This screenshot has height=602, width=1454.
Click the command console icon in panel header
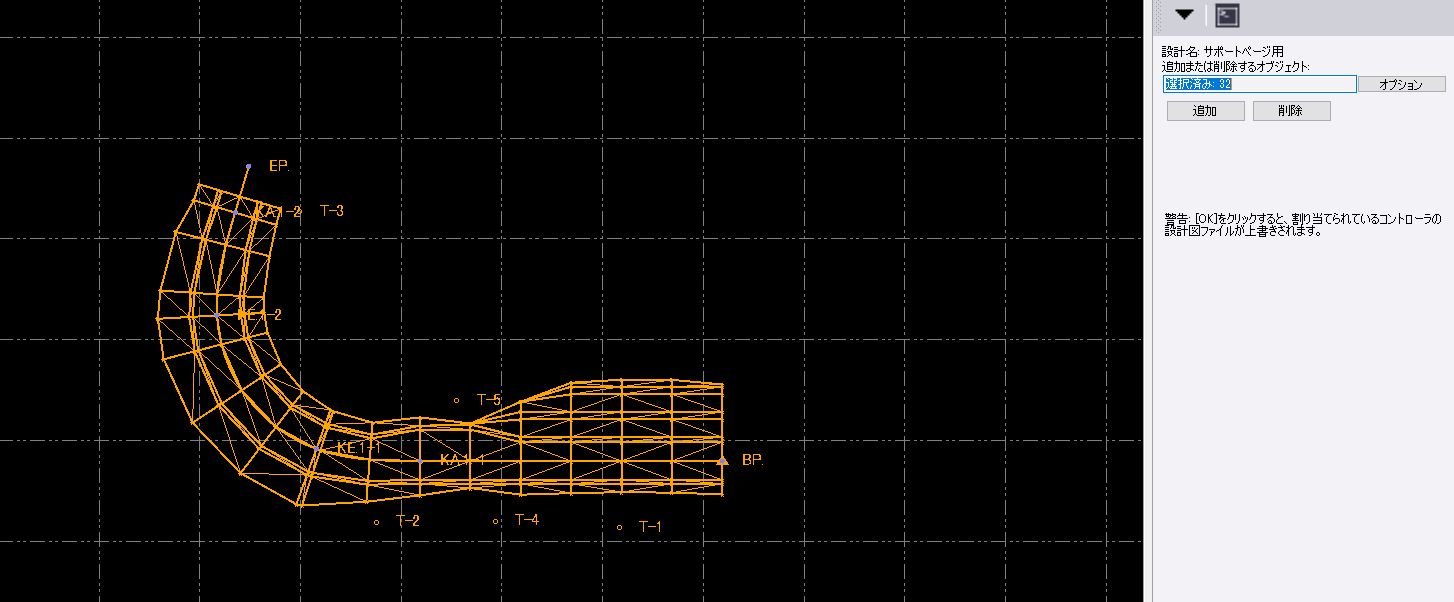[x=1228, y=15]
